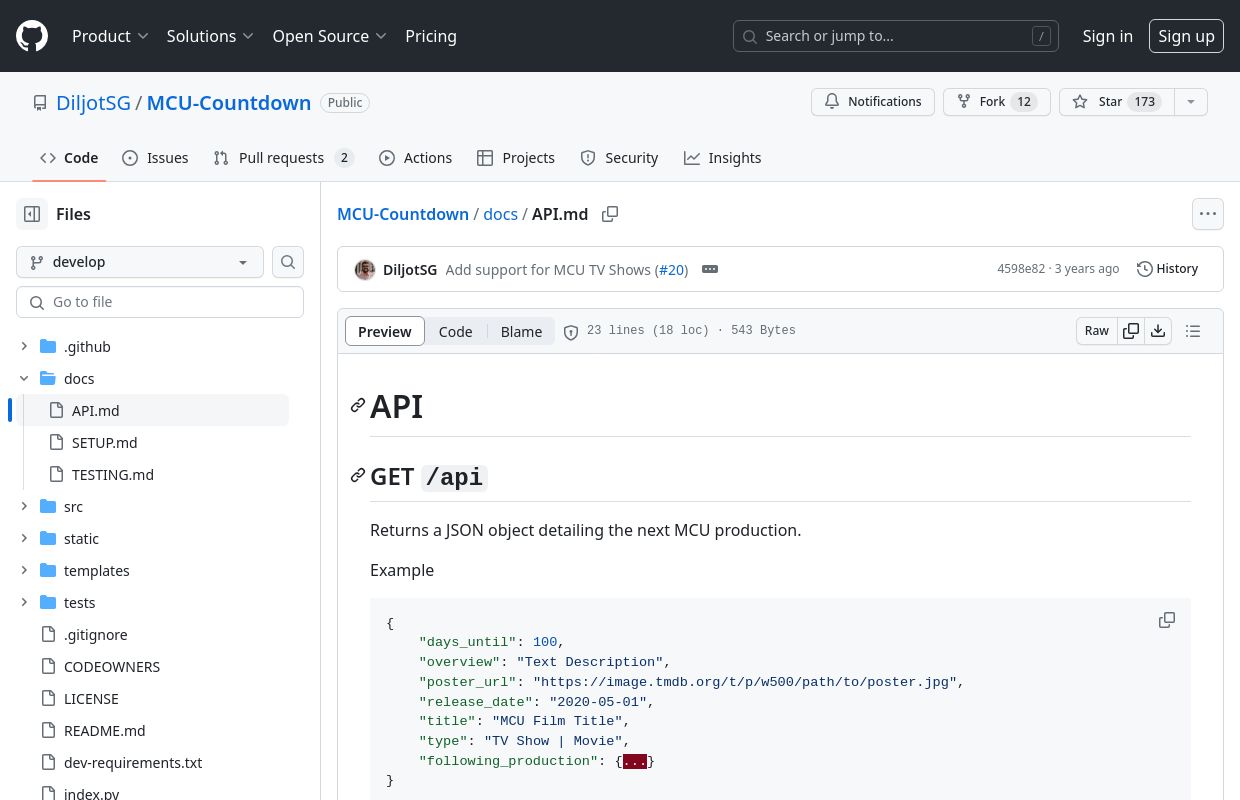Star the MCU-Countdown repository

point(1115,102)
